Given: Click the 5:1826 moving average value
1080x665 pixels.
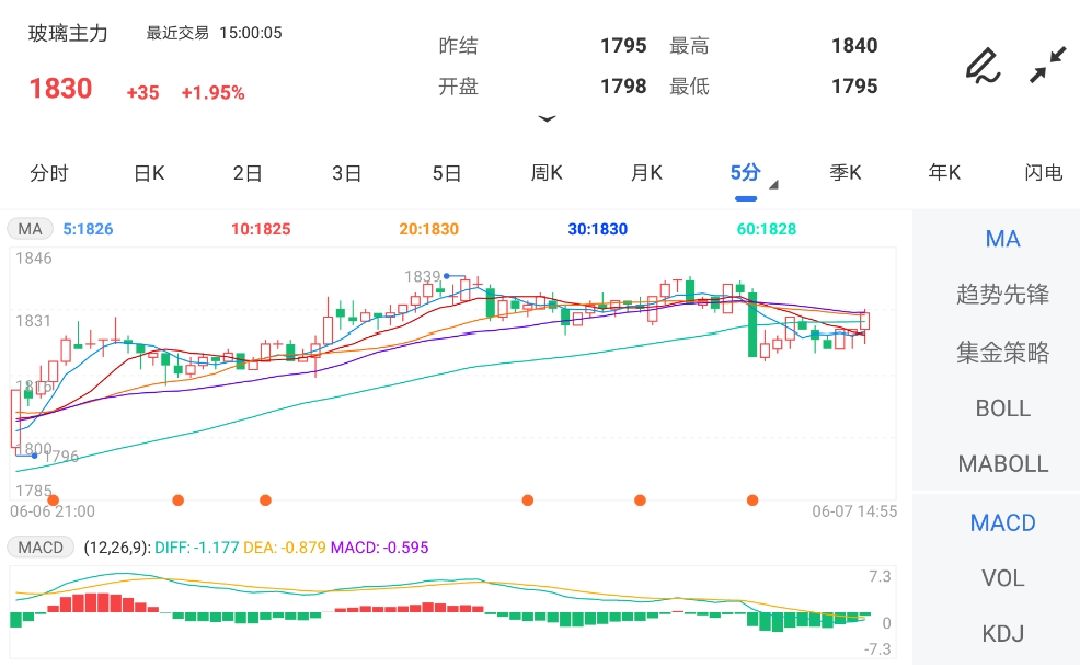Looking at the screenshot, I should [88, 229].
